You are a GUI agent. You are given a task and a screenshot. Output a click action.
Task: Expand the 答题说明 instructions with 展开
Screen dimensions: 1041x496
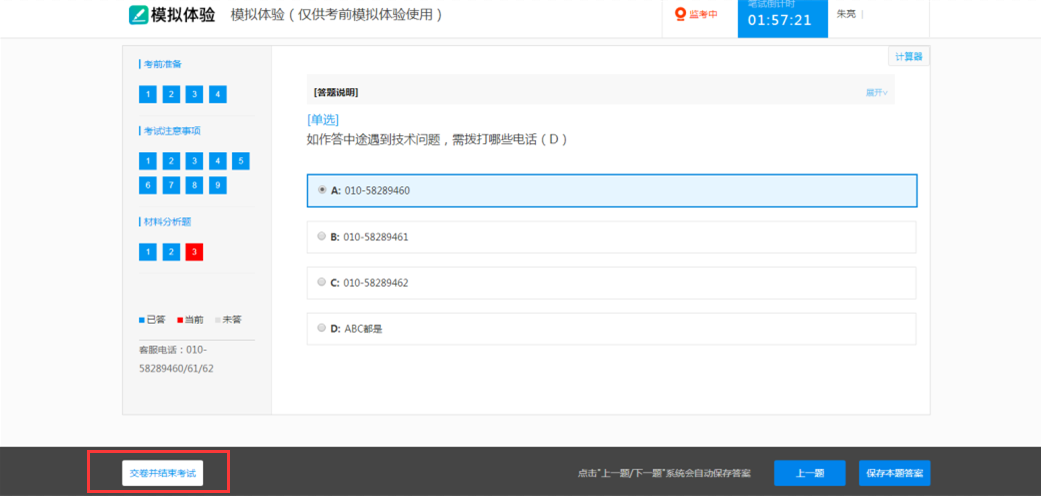(876, 93)
